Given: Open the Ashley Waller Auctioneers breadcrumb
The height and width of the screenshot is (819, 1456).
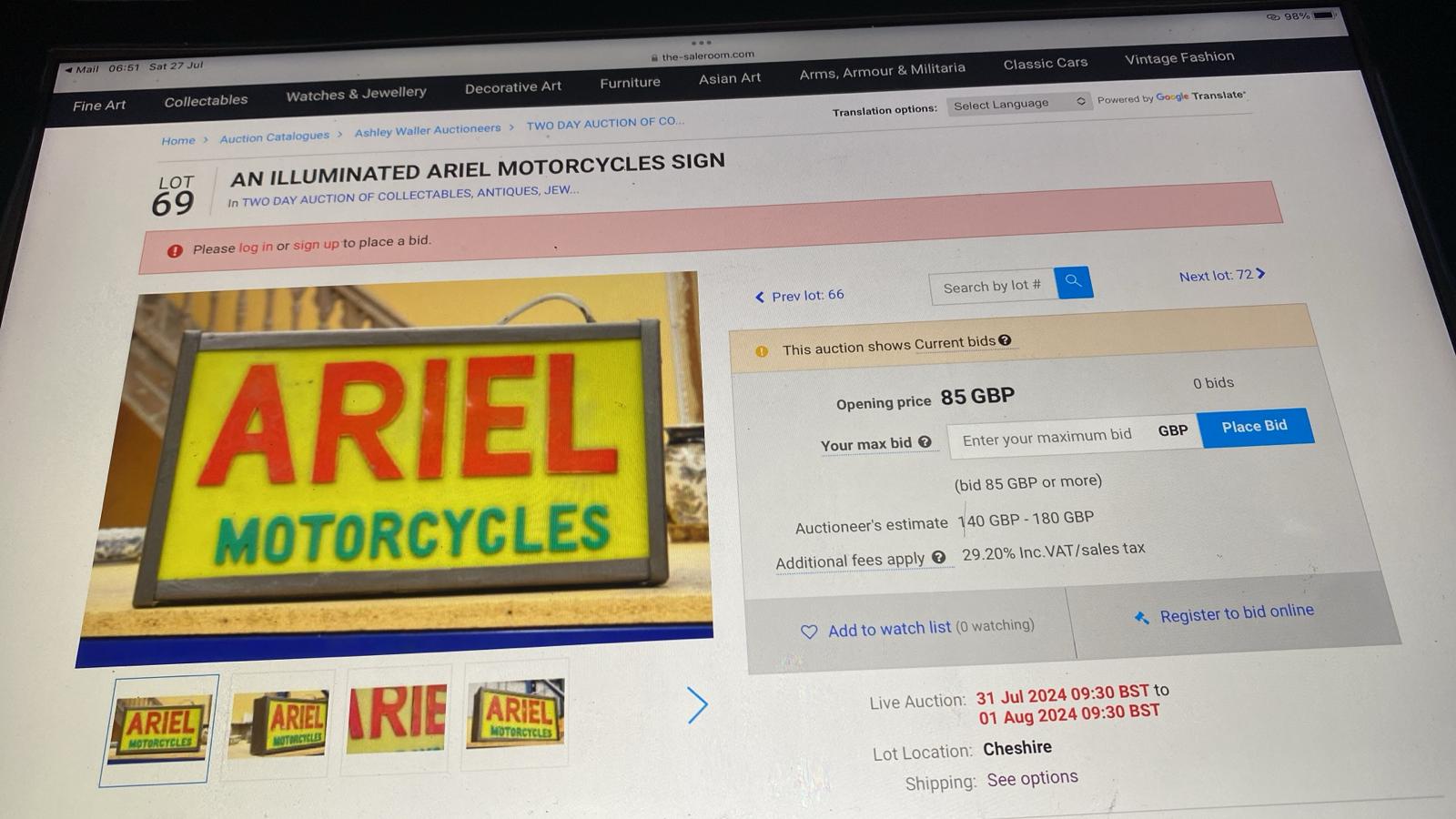Looking at the screenshot, I should coord(428,131).
